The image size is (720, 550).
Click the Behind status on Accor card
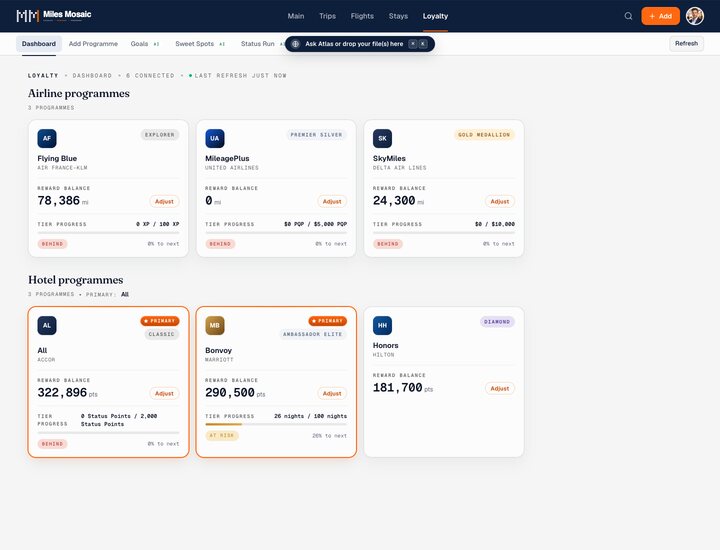click(52, 444)
